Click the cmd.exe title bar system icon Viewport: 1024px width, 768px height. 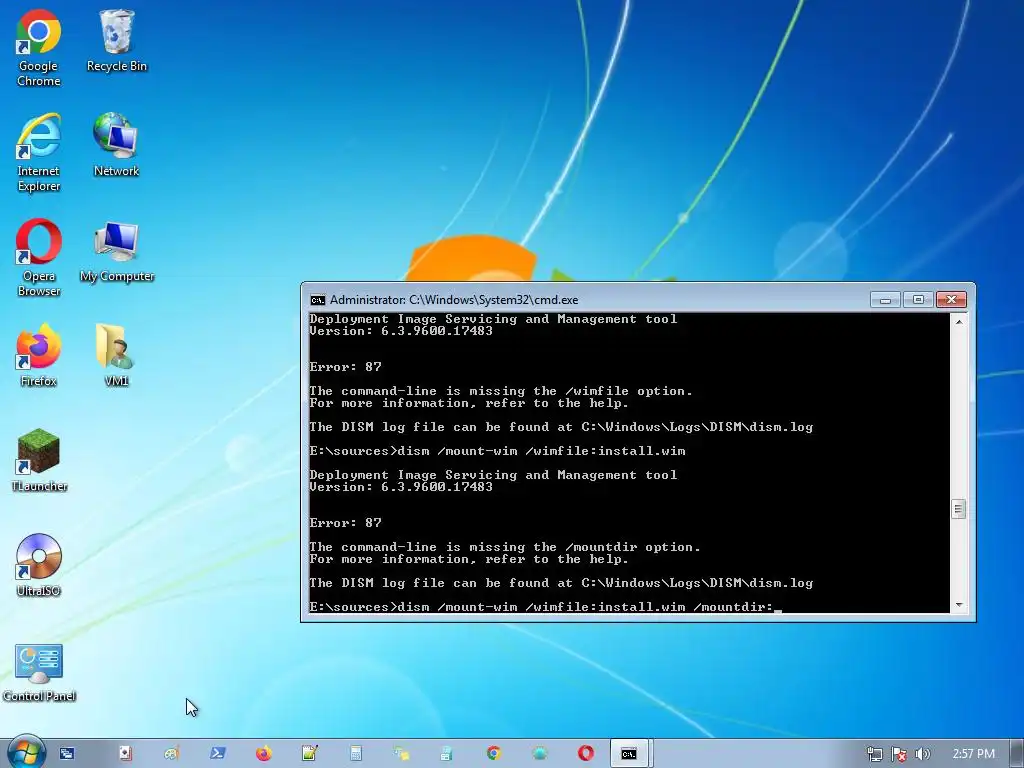[x=317, y=300]
